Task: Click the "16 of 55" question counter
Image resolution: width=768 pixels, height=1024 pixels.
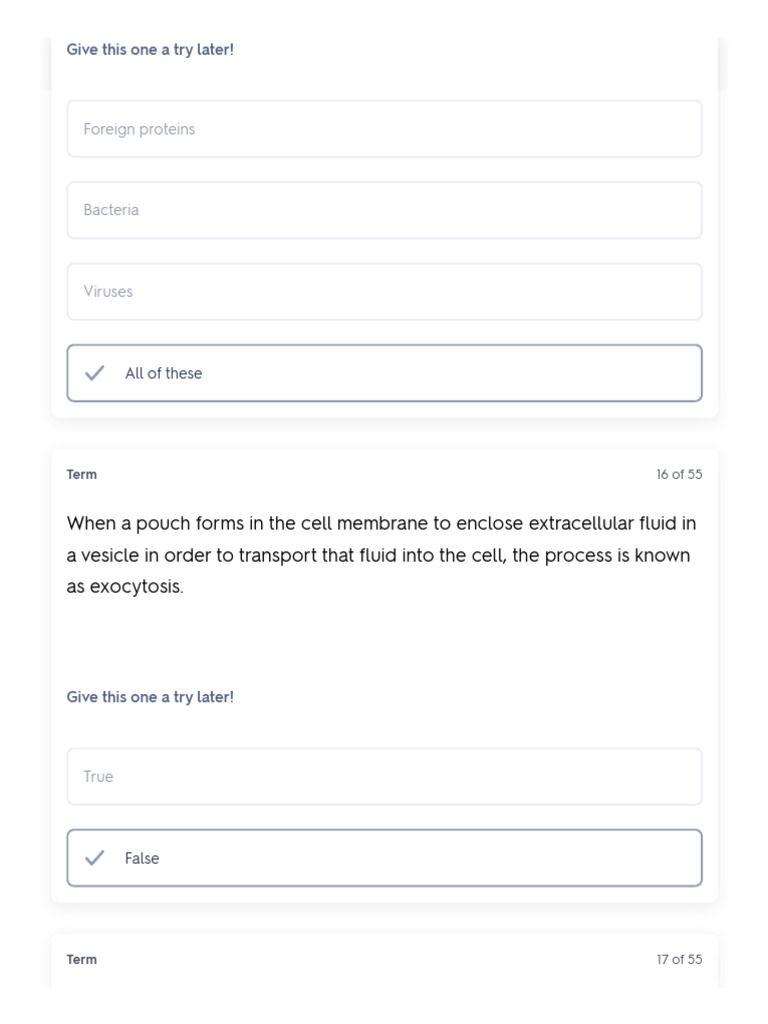Action: click(679, 475)
